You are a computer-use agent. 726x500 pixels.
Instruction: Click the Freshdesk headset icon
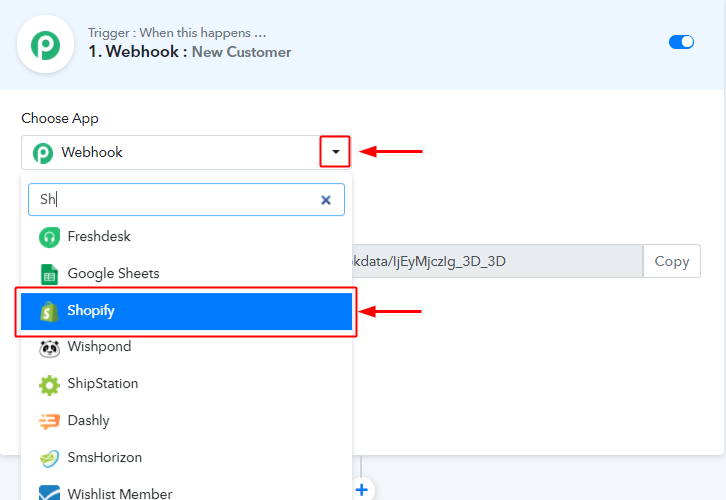click(x=49, y=238)
